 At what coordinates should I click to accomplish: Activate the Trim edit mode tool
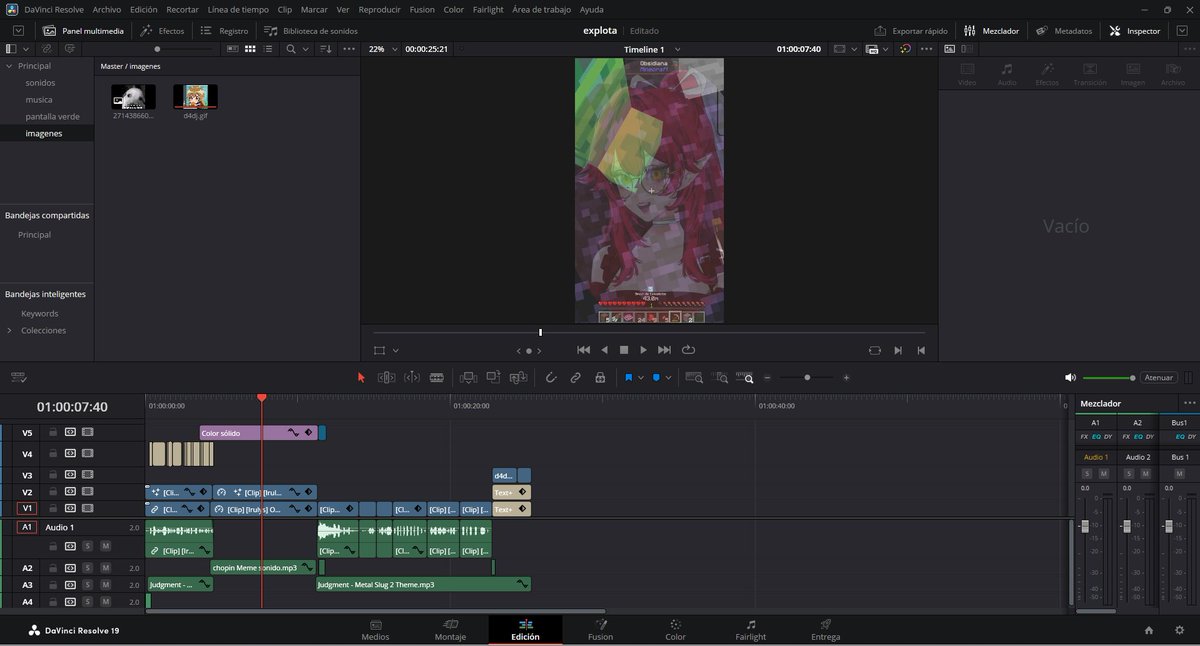coord(386,377)
